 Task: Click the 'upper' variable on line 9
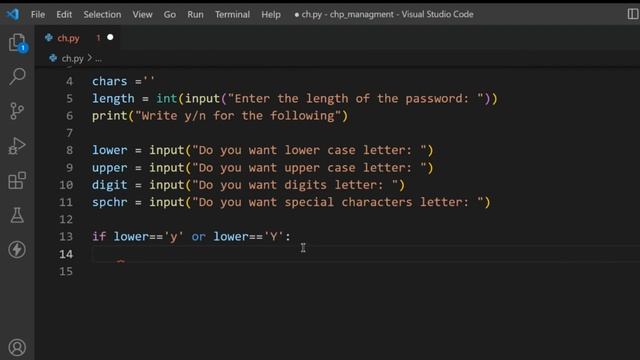(109, 168)
